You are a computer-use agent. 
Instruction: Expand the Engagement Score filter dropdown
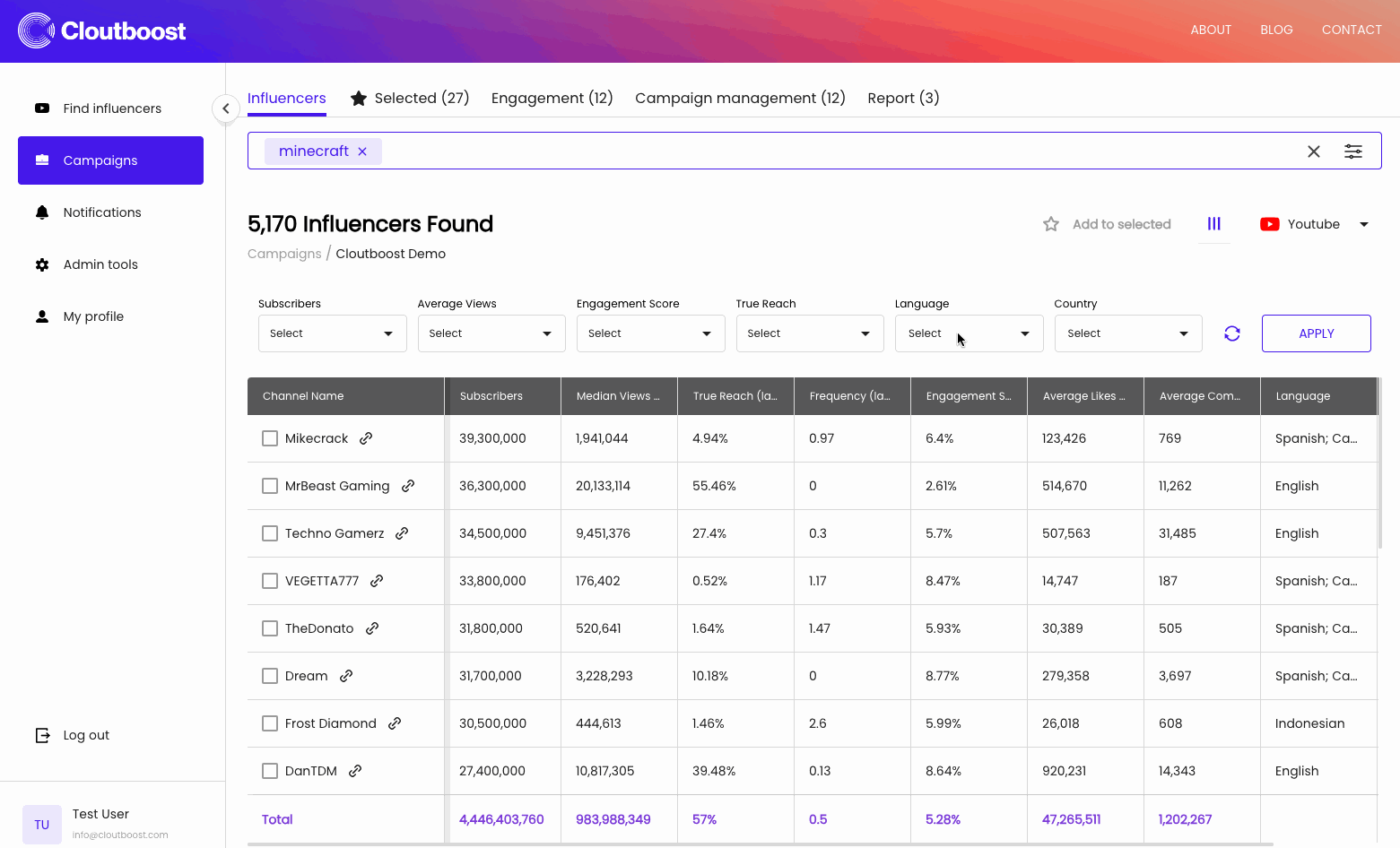[x=651, y=333]
